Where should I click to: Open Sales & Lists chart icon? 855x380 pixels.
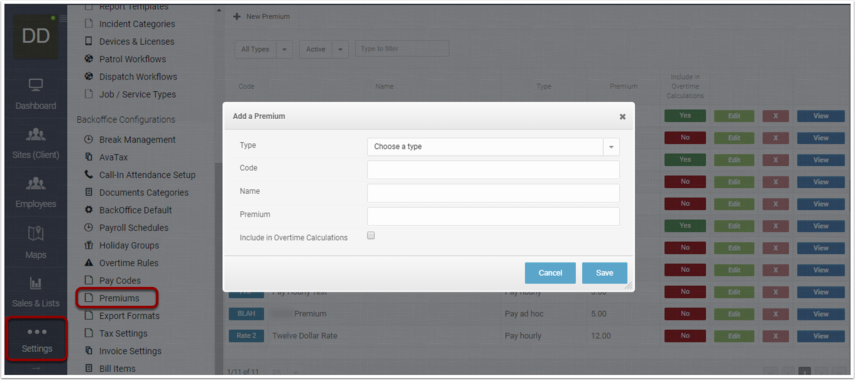[x=35, y=284]
